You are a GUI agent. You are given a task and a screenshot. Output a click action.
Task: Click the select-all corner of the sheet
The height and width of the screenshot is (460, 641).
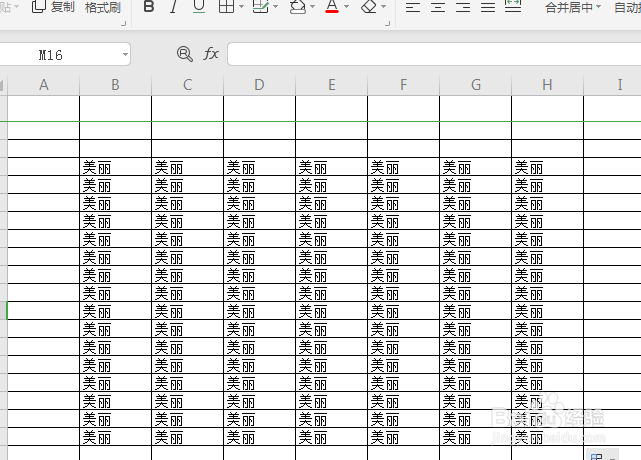point(3,85)
